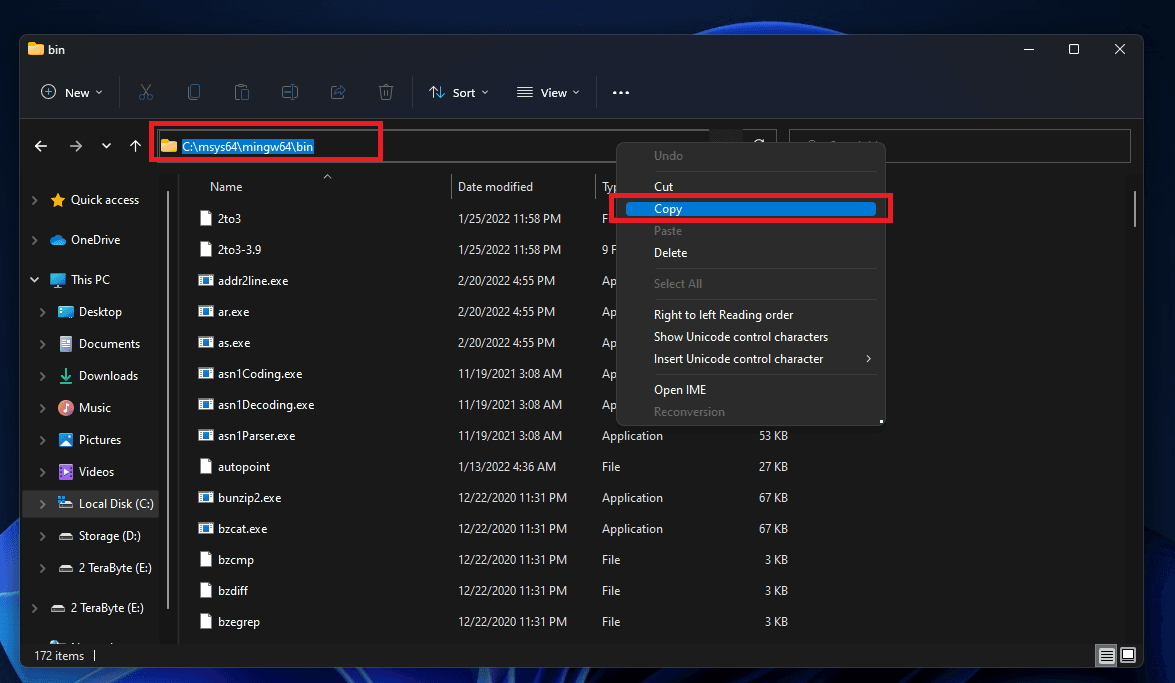Expand the Desktop tree node
1175x683 pixels.
click(x=43, y=312)
